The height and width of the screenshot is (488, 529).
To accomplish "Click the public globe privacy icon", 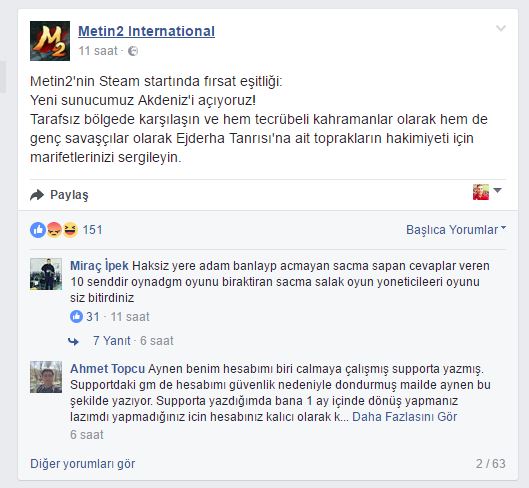I will 133,51.
